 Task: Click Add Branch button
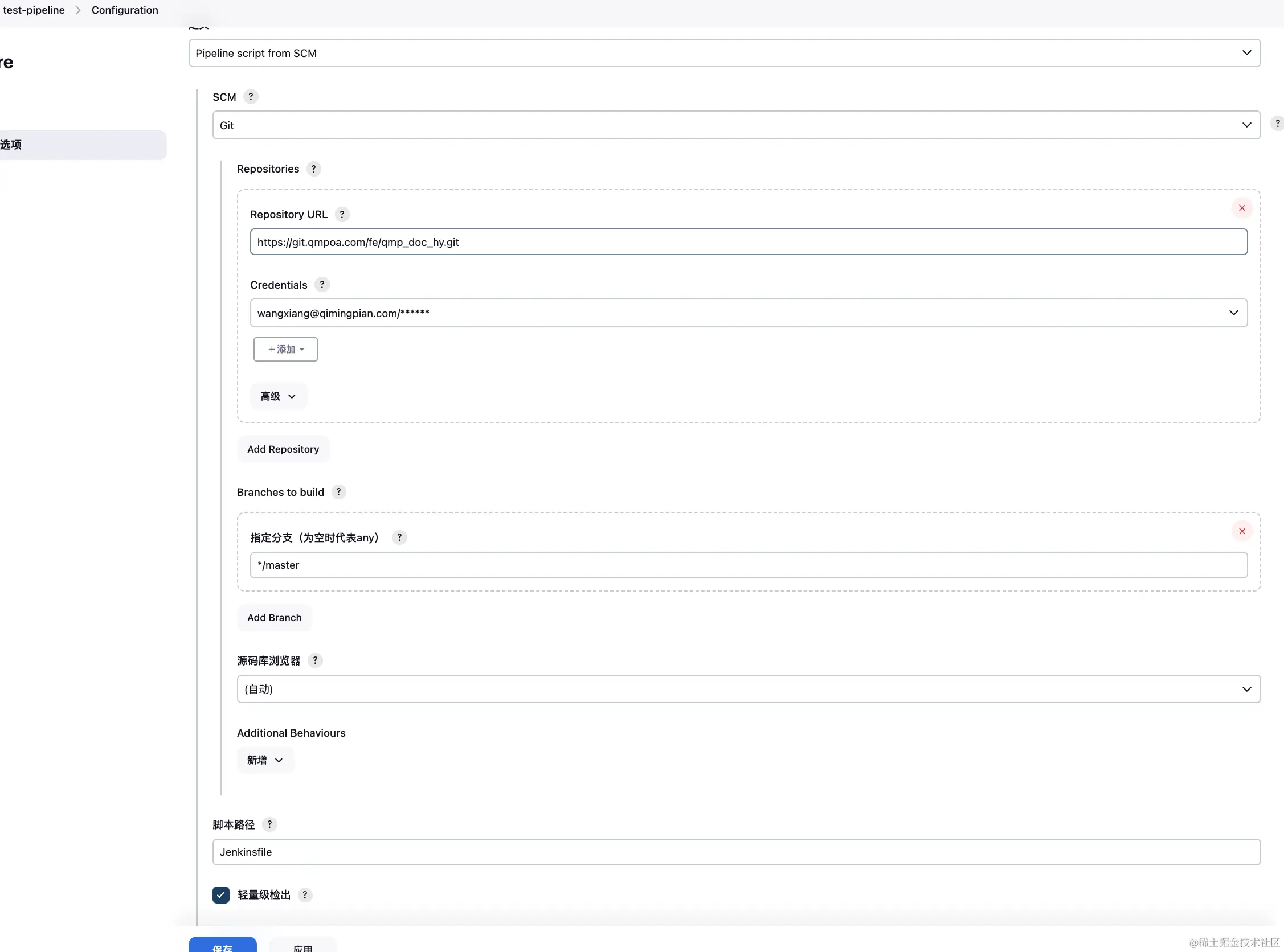[x=274, y=617]
